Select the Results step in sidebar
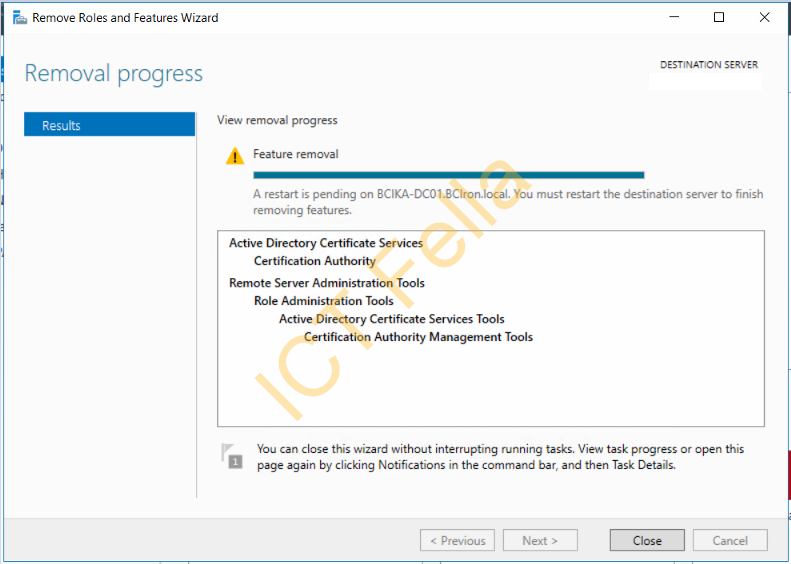 click(109, 125)
